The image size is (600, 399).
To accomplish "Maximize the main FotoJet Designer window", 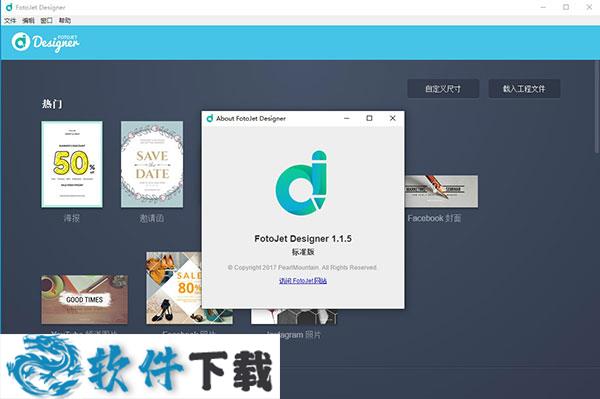I will [x=566, y=7].
